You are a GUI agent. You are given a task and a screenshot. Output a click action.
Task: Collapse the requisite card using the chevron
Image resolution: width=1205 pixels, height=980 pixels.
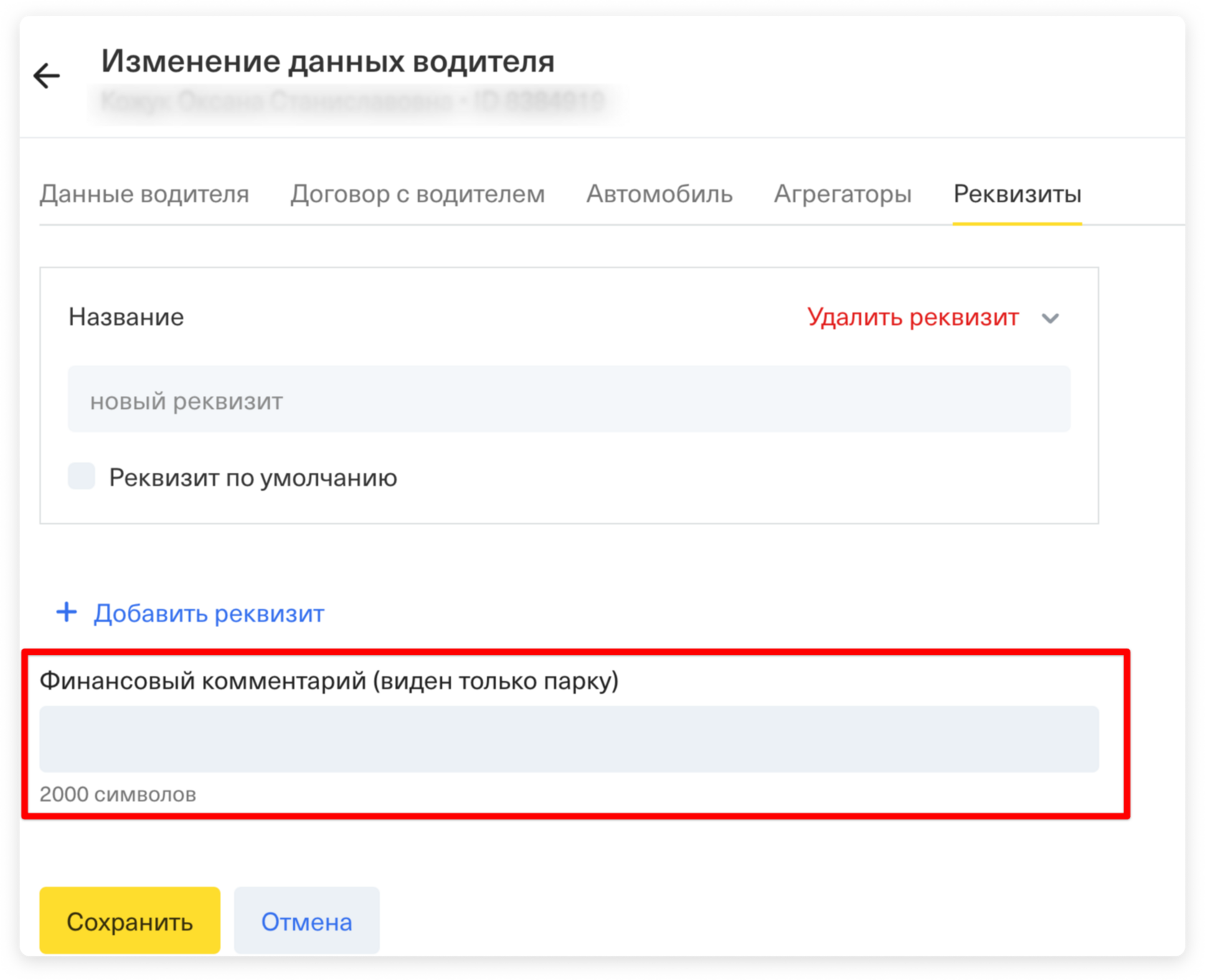click(x=1050, y=318)
